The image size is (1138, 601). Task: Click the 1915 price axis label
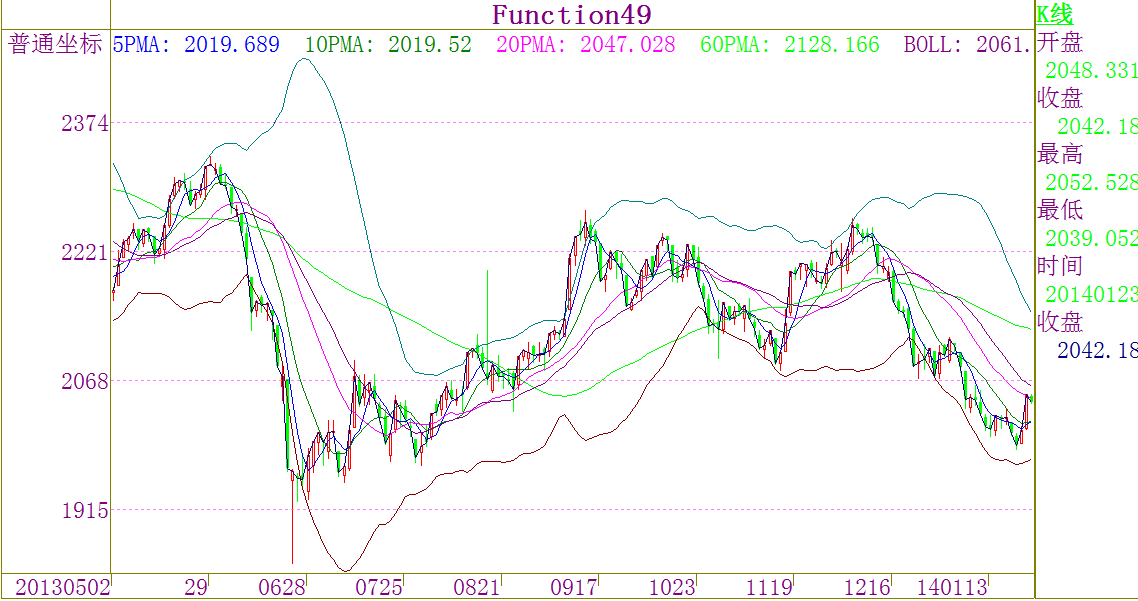(x=85, y=510)
